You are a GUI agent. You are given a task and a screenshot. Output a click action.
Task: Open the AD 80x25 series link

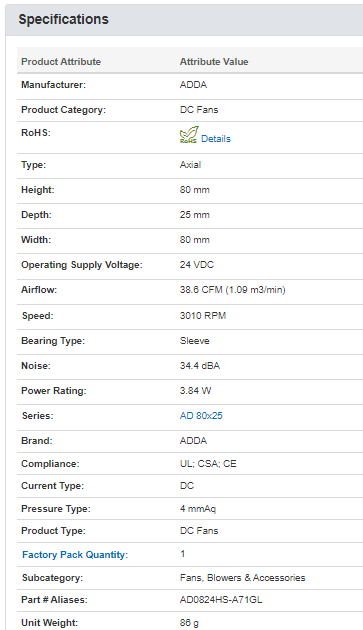point(201,415)
